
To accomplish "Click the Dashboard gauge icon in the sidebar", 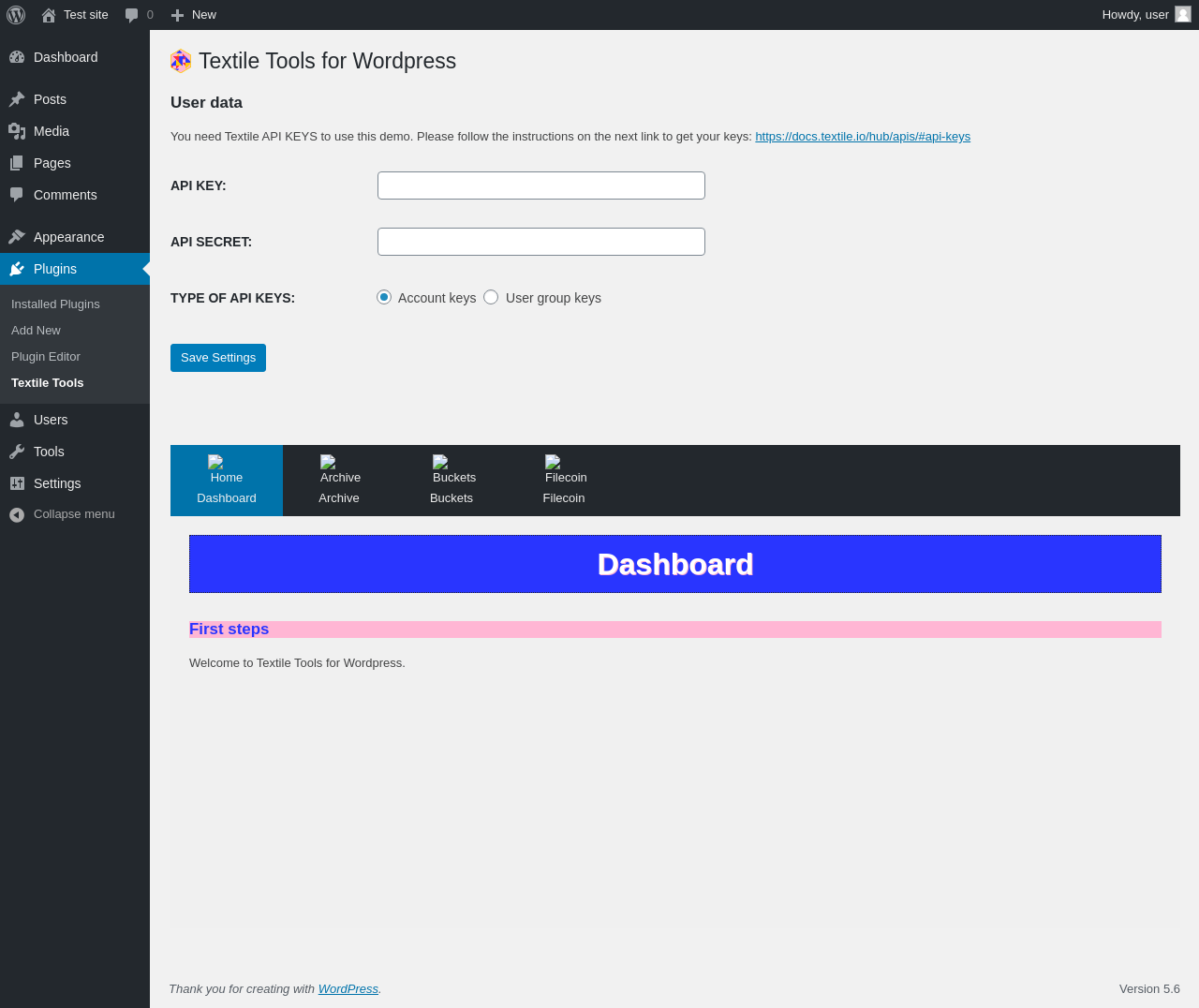I will click(x=17, y=57).
